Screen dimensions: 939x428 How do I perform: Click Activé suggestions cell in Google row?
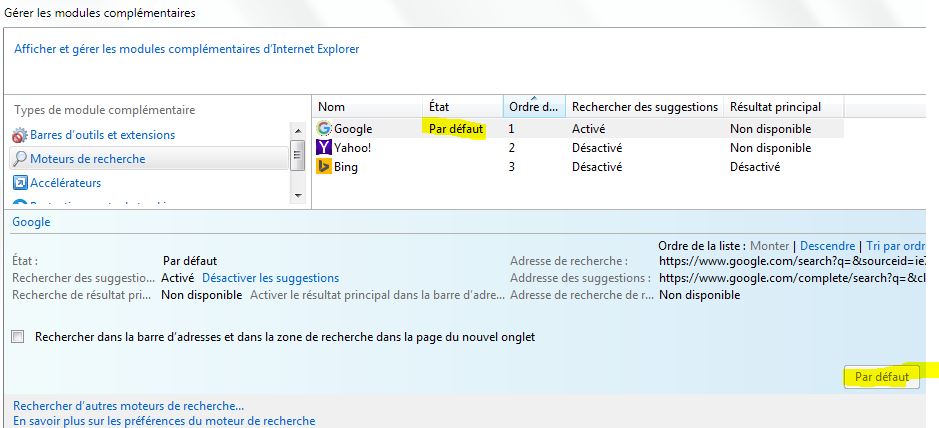[589, 129]
